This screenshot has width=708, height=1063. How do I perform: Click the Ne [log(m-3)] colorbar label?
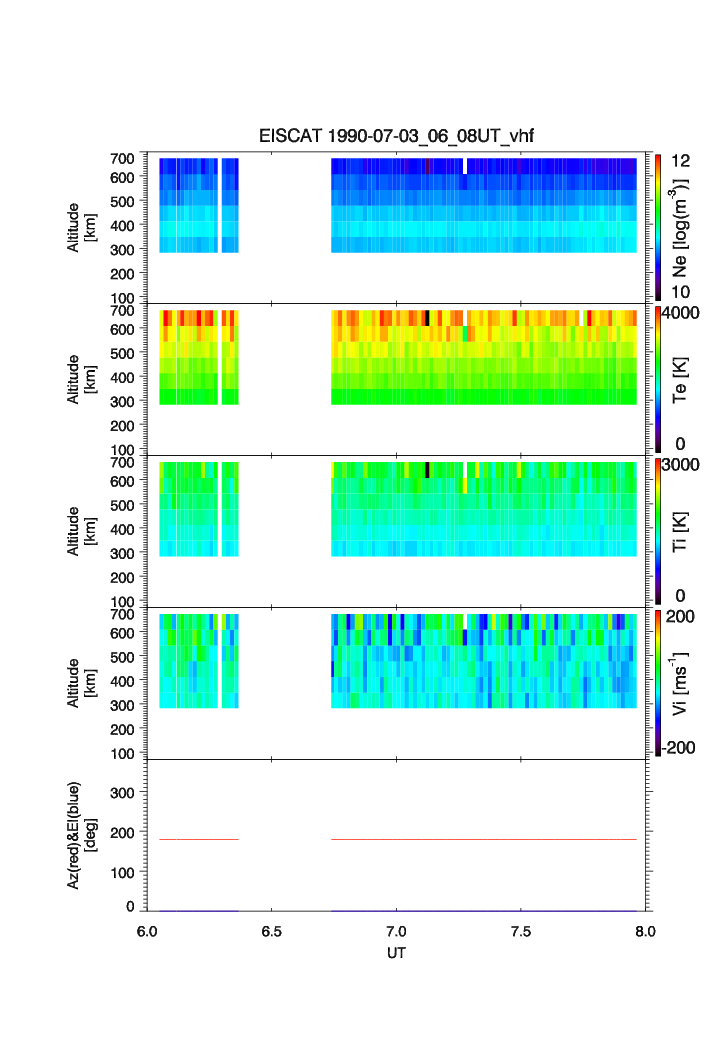[680, 228]
